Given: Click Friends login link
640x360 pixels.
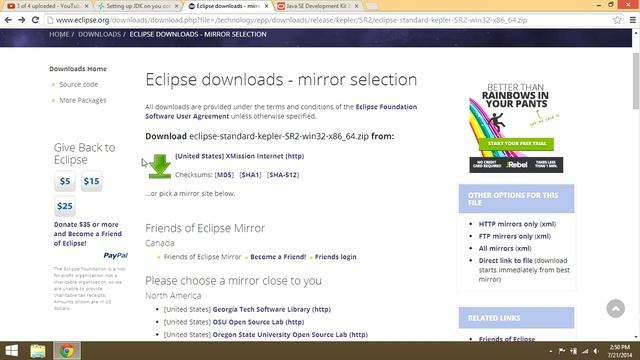Looking at the screenshot, I should tap(336, 257).
